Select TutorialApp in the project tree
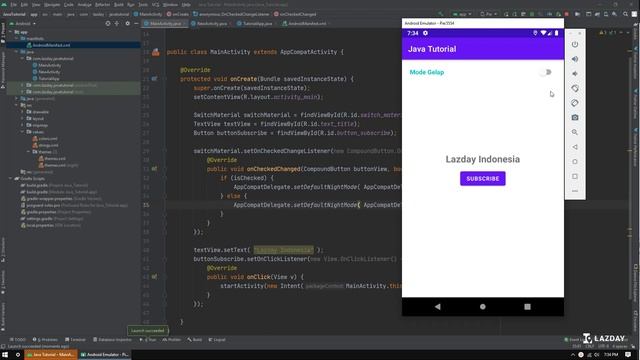 pyautogui.click(x=49, y=78)
